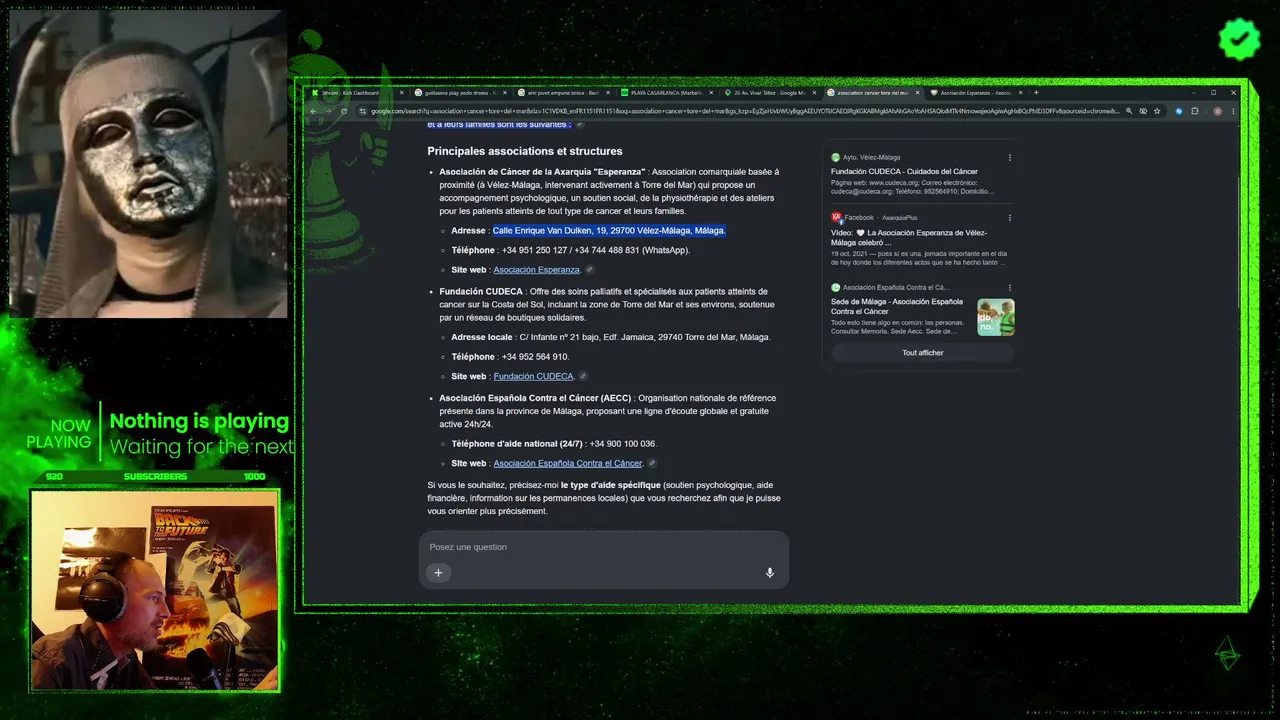Open source chip after Asociación Española Contra el Cáncer

652,464
